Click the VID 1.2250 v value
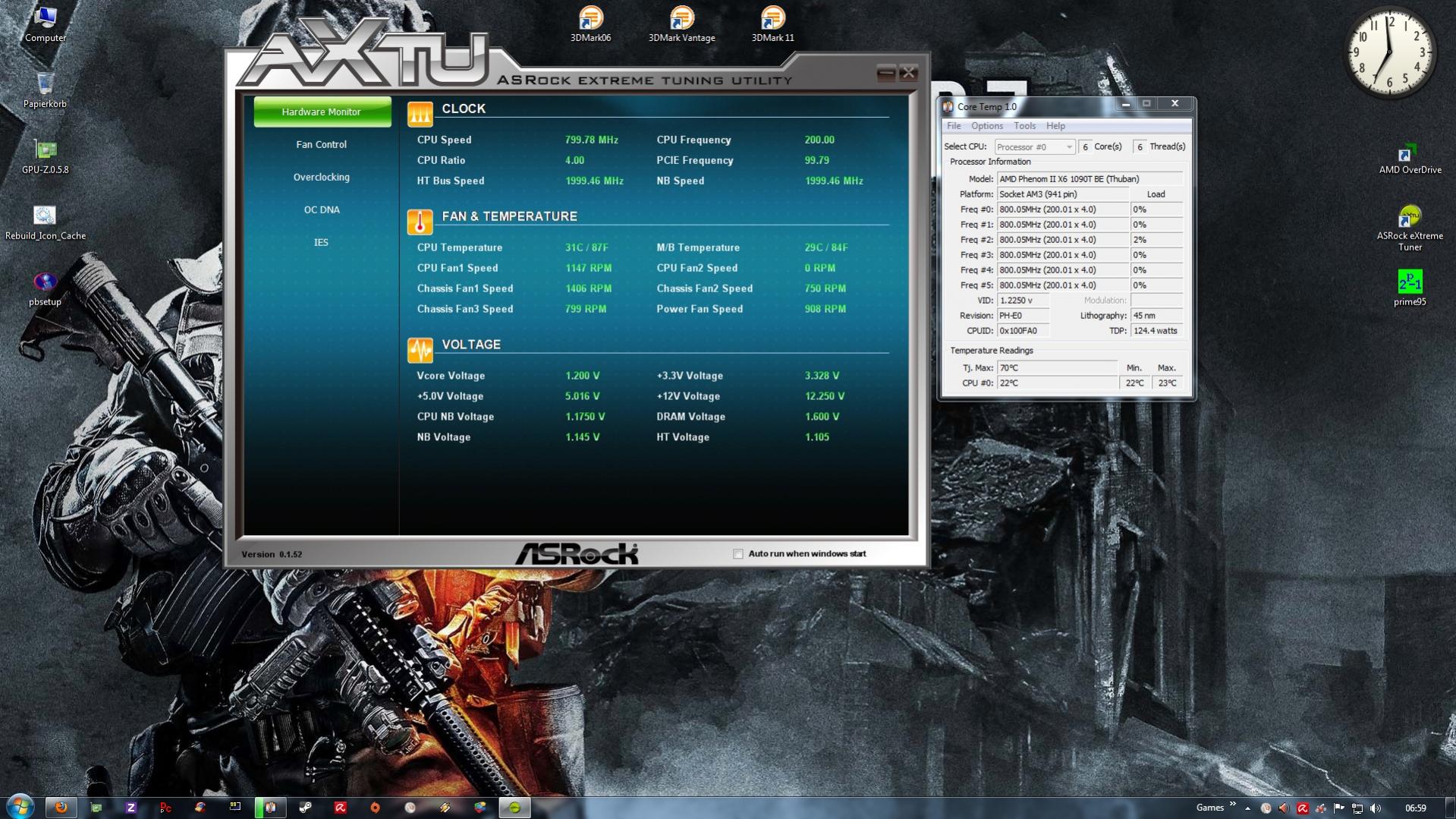1456x819 pixels. (1023, 301)
